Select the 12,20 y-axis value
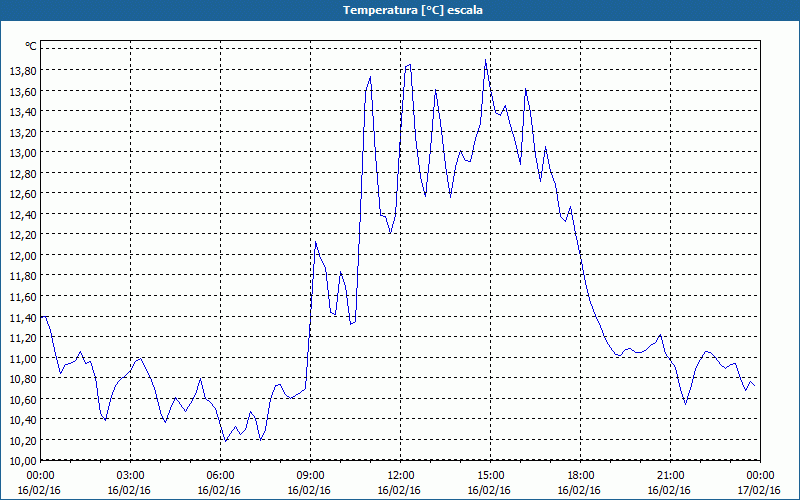Viewport: 800px width, 500px height. 22,235
